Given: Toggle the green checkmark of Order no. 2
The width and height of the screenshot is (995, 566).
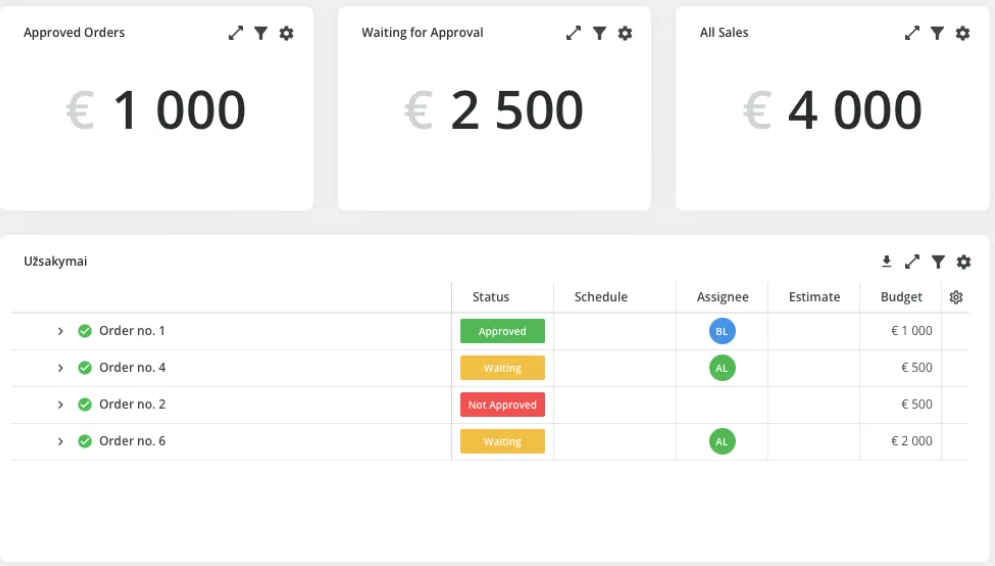Looking at the screenshot, I should coord(84,404).
